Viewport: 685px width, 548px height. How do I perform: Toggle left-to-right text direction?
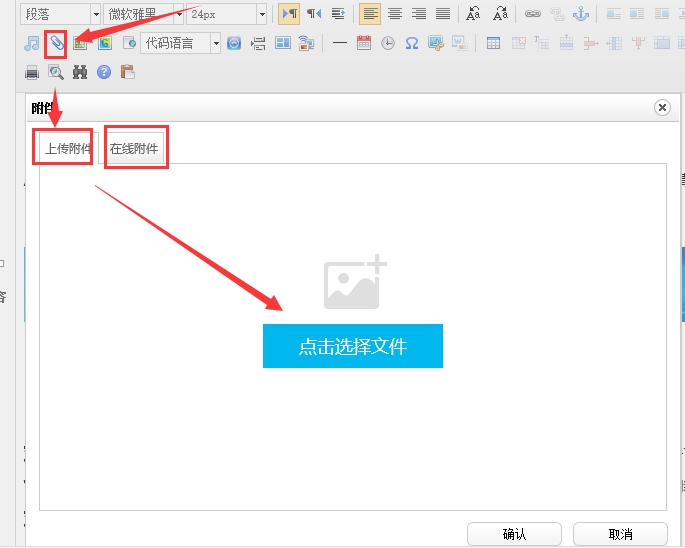click(x=289, y=14)
